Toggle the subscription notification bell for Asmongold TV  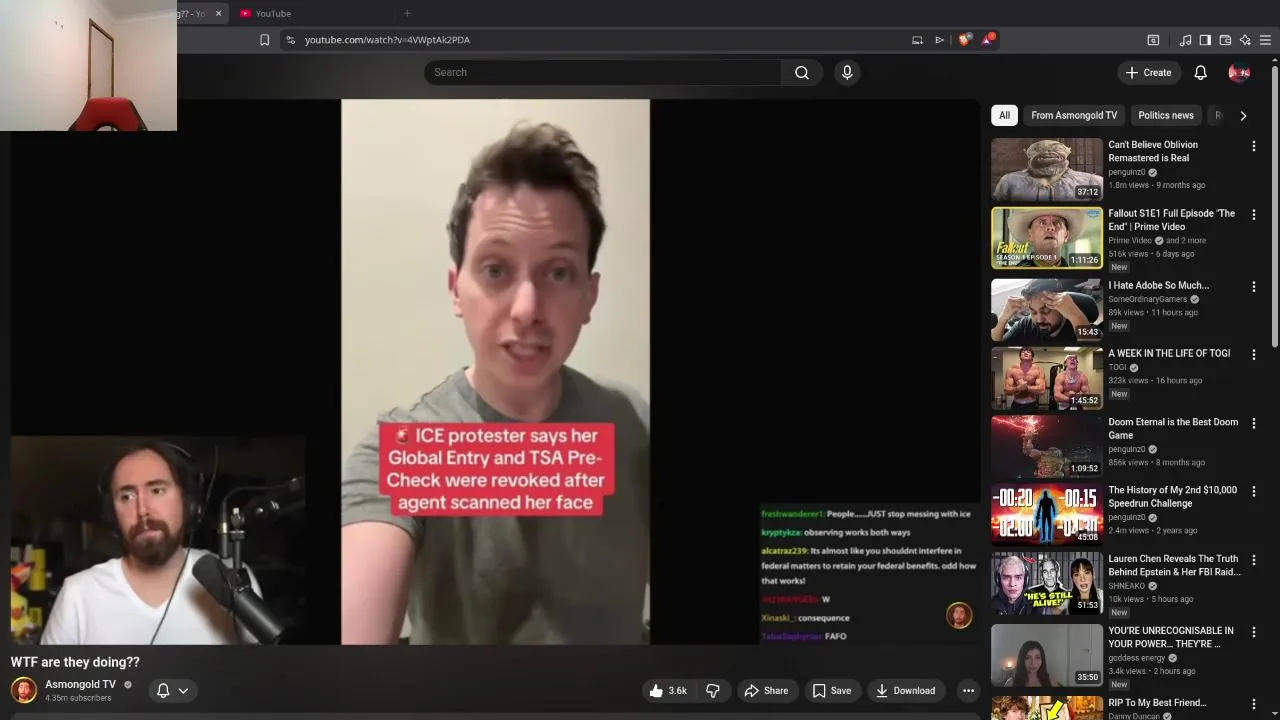[x=163, y=690]
